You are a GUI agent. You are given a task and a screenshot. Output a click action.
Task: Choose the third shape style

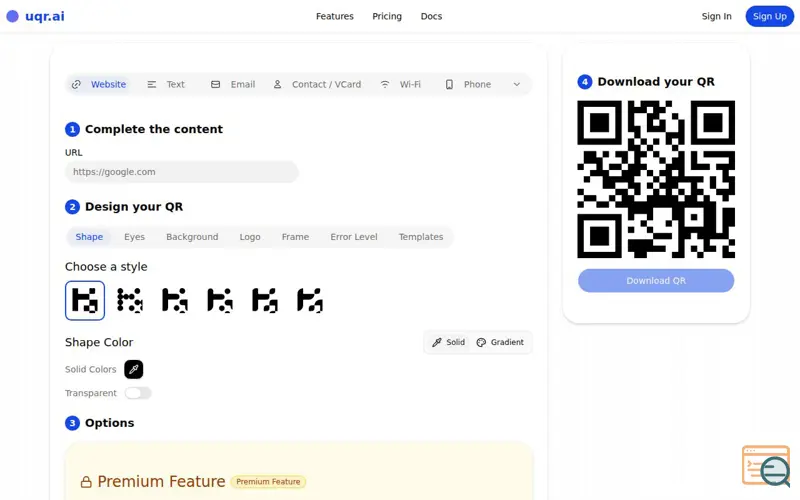(174, 300)
